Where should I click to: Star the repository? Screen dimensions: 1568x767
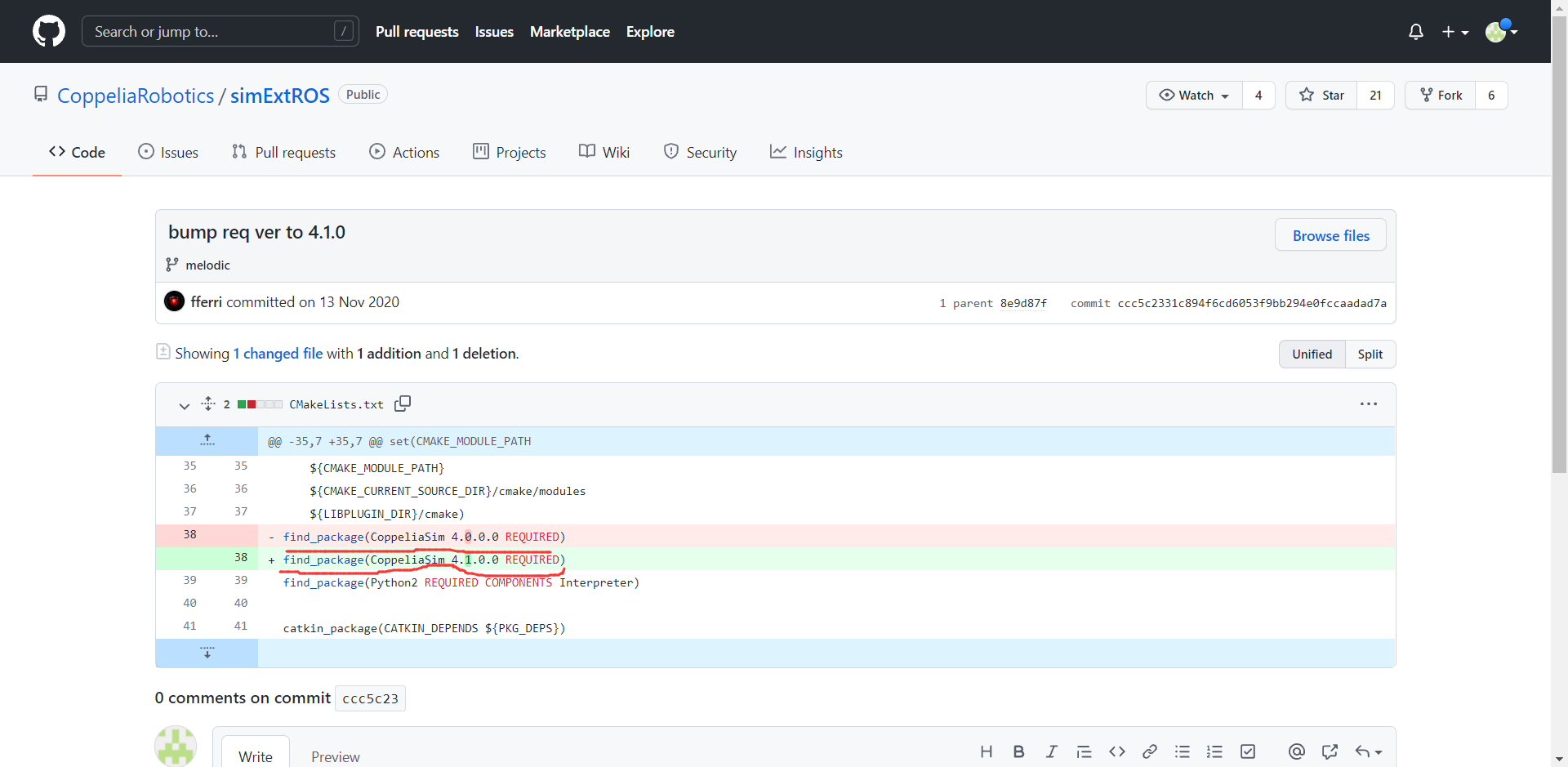1321,95
